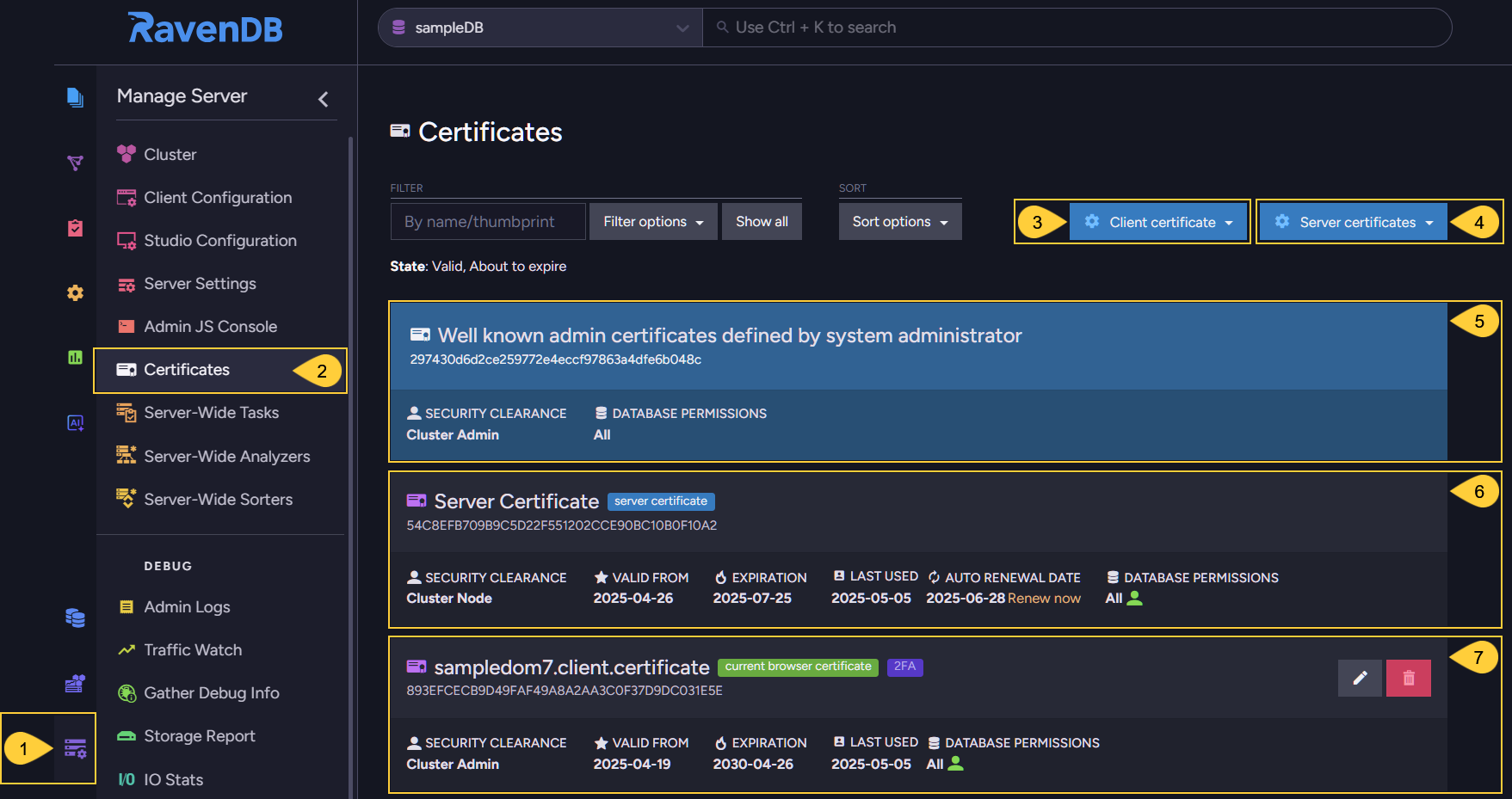Click the 2FA badge
Image resolution: width=1512 pixels, height=799 pixels.
[904, 667]
